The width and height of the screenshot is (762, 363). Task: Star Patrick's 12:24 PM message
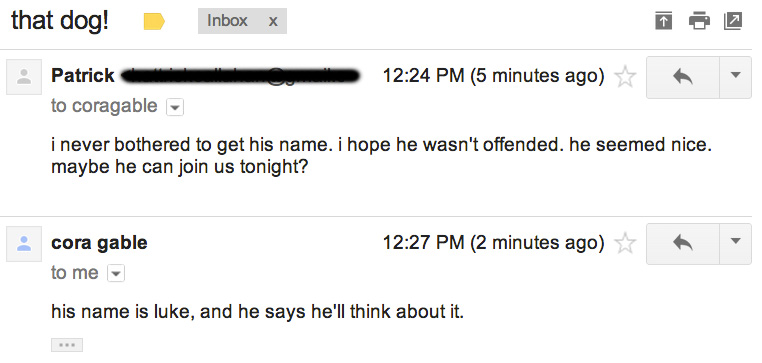tap(625, 77)
